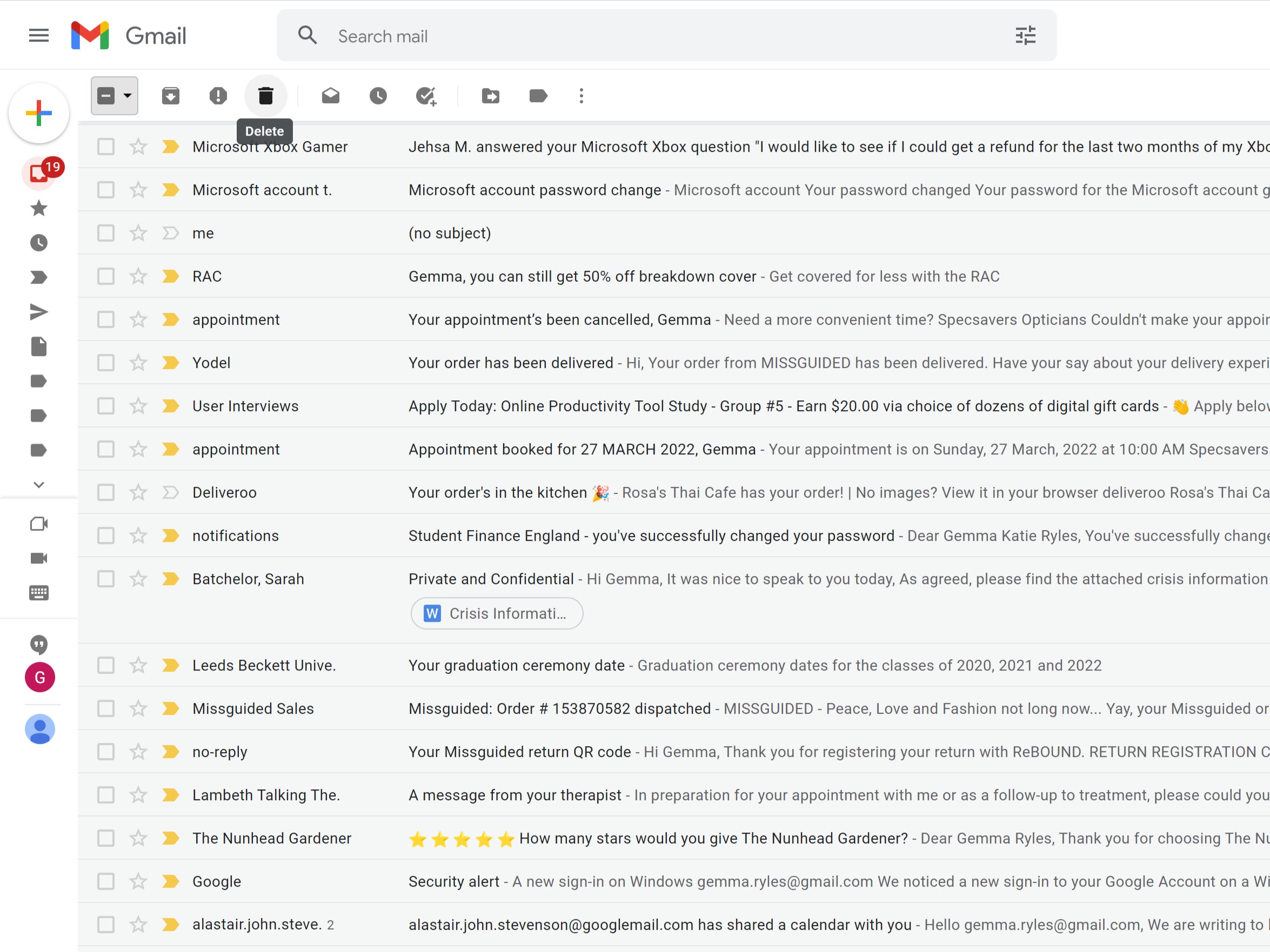The height and width of the screenshot is (952, 1270).
Task: Toggle importance marker on Deliveroo email
Action: click(x=171, y=492)
